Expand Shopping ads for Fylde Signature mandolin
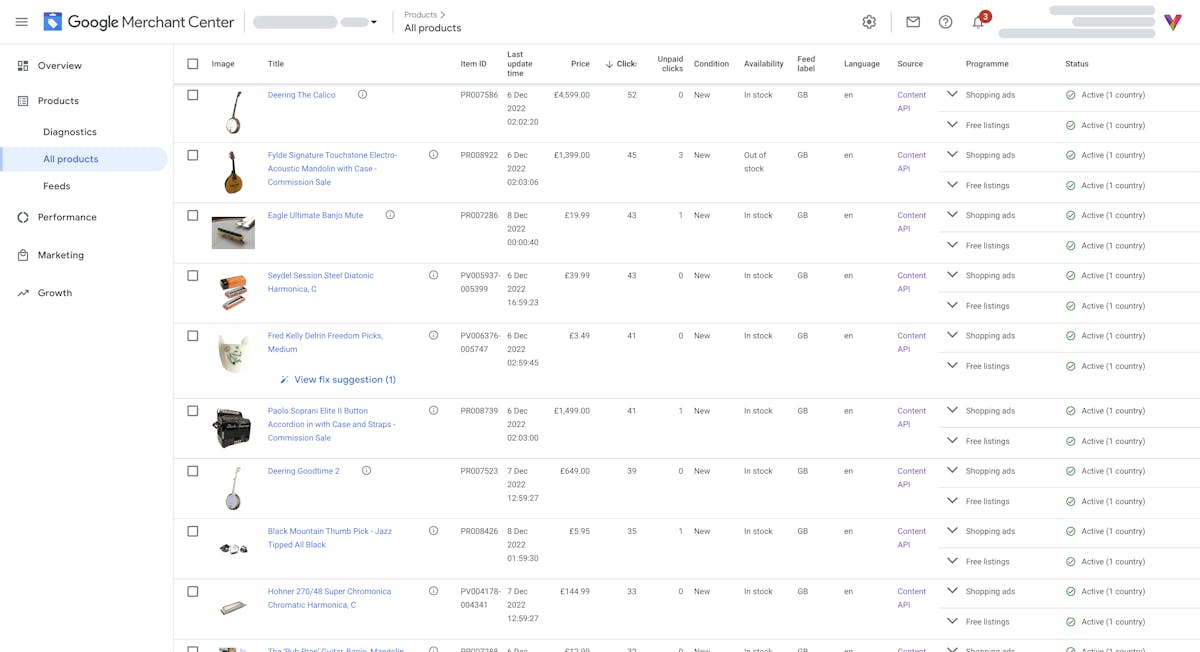1200x652 pixels. pyautogui.click(x=952, y=154)
